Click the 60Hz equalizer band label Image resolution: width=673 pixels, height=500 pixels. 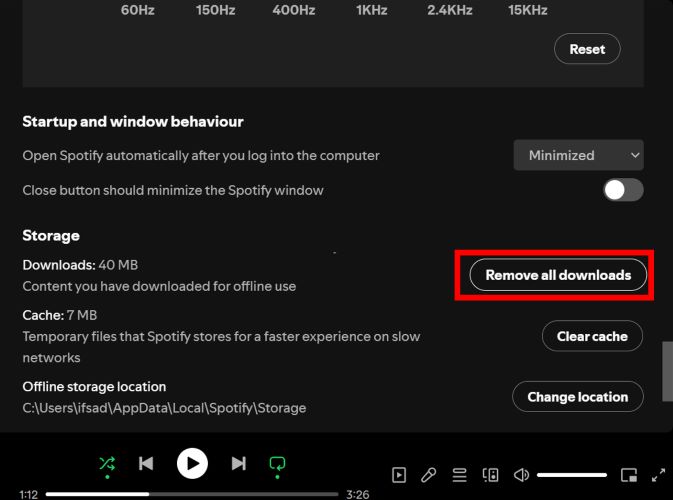[x=138, y=10]
